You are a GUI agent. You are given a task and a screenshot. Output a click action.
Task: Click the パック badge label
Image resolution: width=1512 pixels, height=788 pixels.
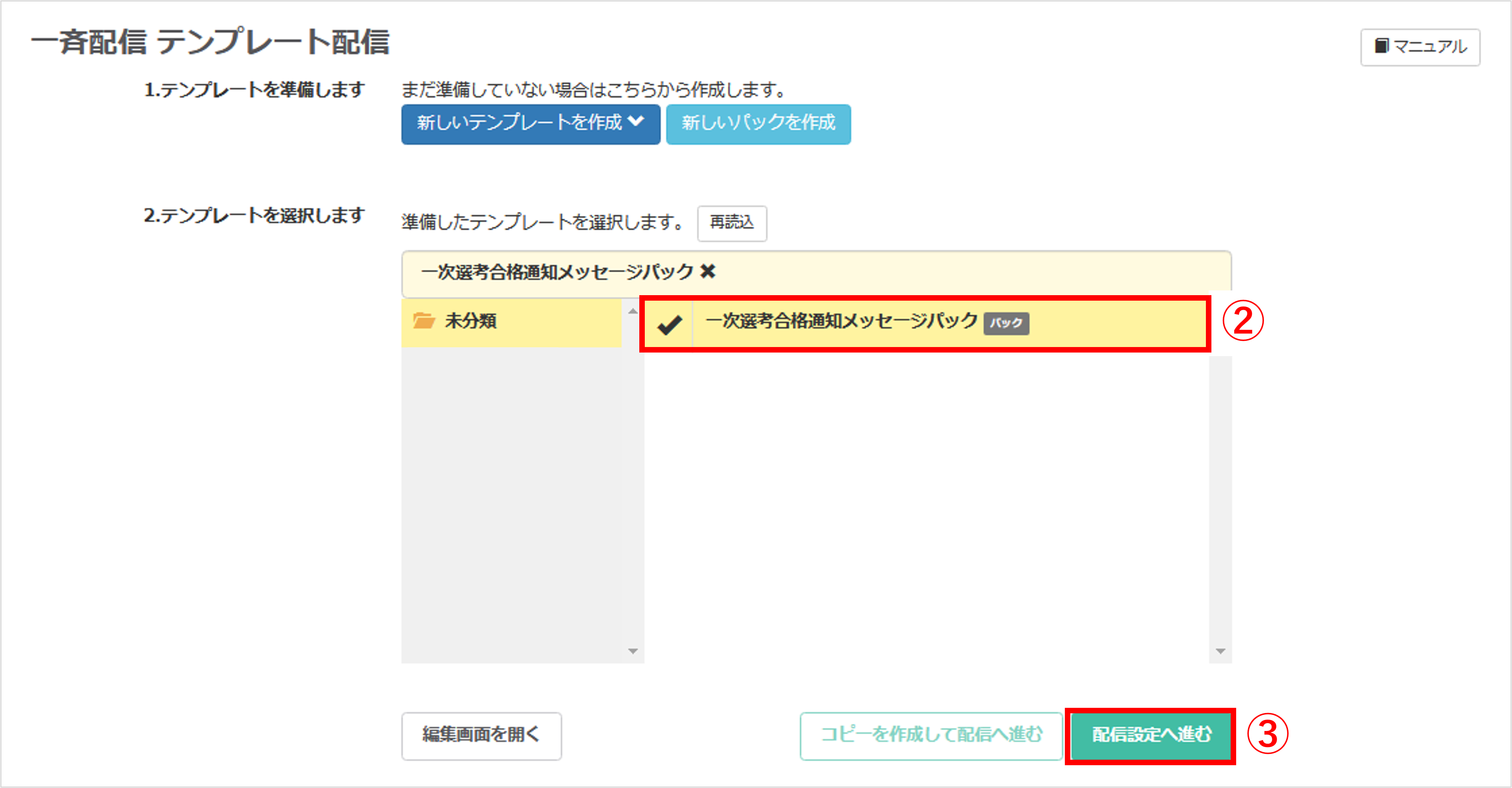(1006, 323)
